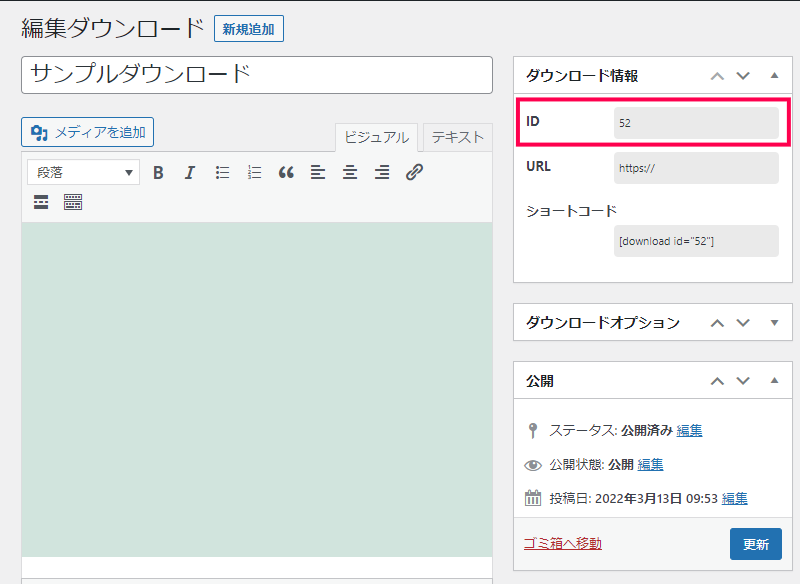The image size is (800, 584).
Task: Align text right
Action: coord(382,172)
